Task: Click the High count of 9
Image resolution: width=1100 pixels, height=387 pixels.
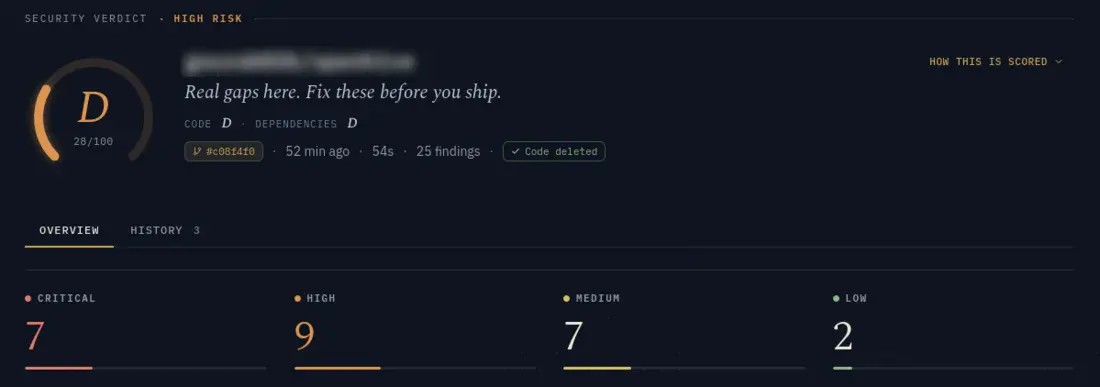Action: 304,336
